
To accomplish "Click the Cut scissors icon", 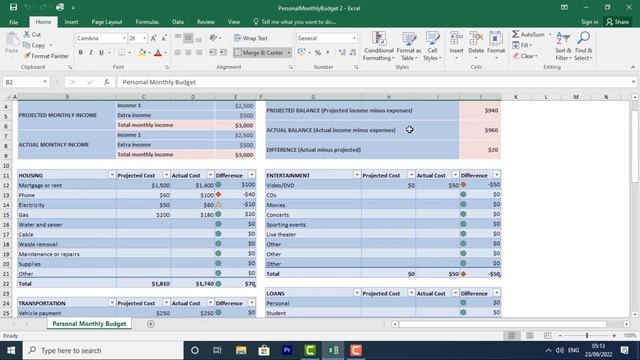I will (x=27, y=34).
